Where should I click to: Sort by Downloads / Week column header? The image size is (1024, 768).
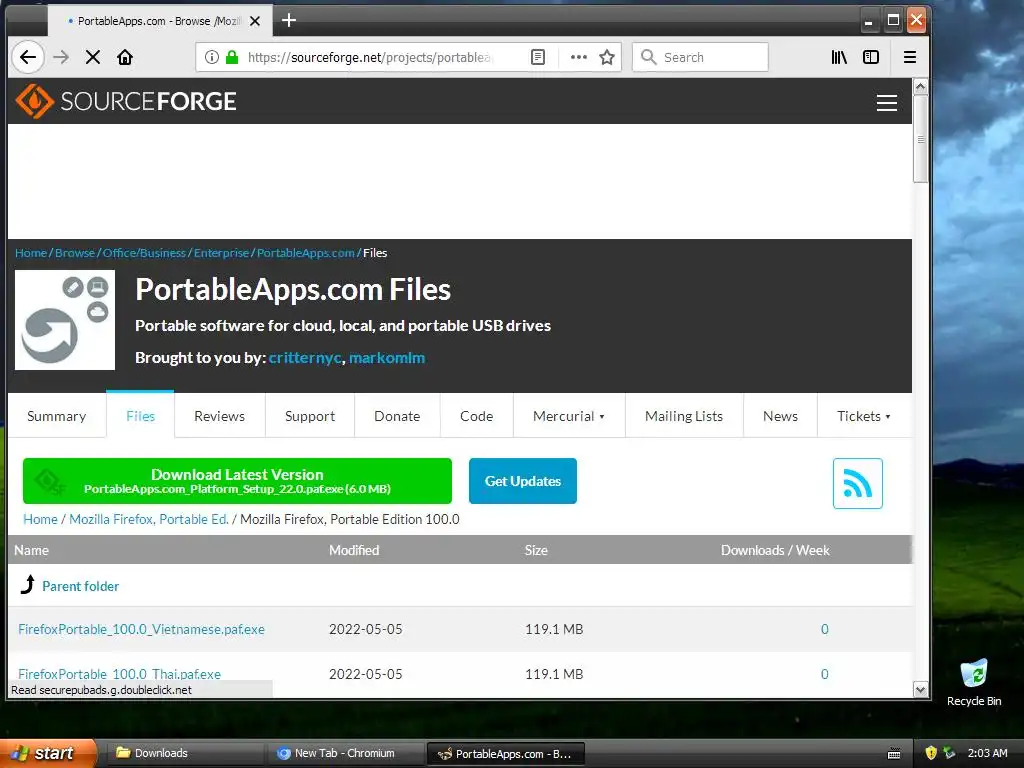(775, 551)
